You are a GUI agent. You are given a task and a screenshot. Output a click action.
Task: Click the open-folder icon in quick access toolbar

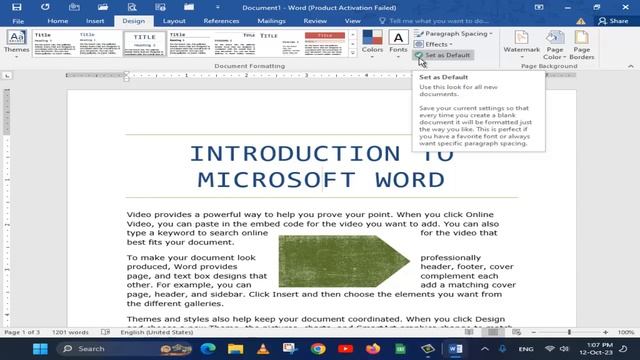102,7
